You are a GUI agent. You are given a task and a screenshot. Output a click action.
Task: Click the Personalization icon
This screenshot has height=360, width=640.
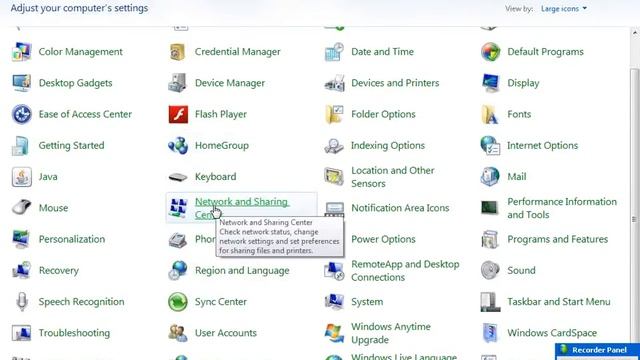[22, 239]
